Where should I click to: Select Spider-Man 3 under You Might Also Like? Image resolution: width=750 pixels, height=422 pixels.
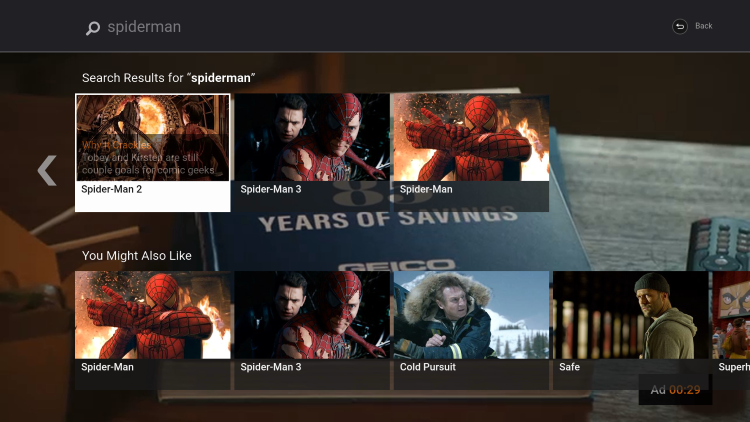point(312,330)
